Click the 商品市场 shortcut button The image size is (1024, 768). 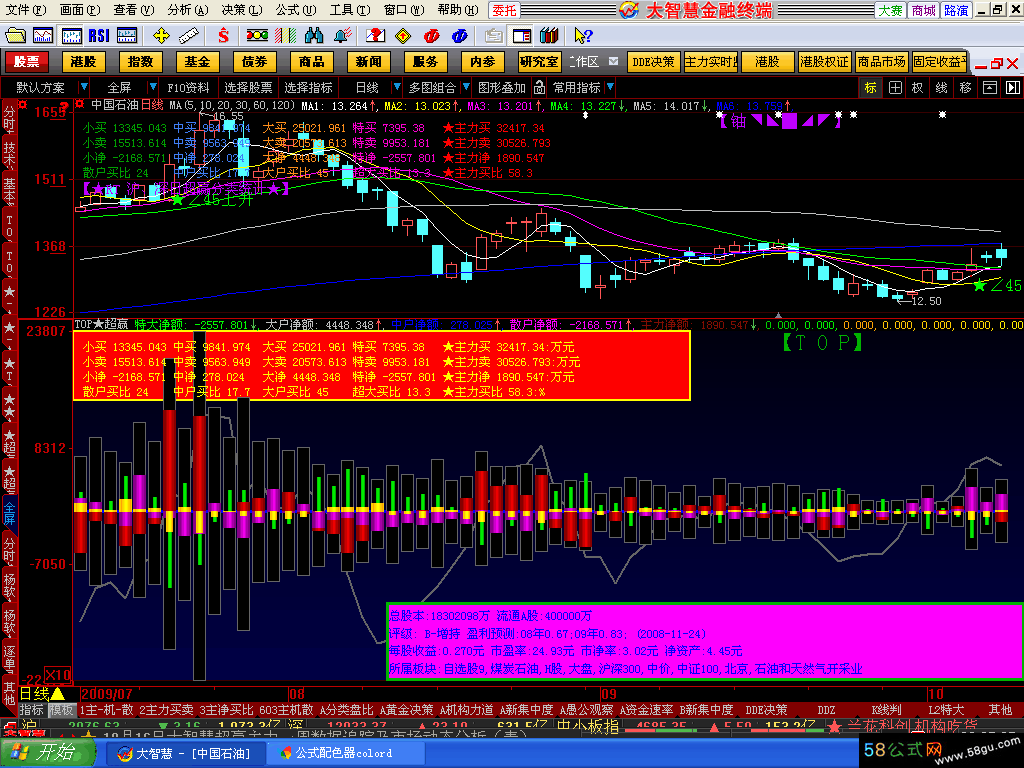882,61
